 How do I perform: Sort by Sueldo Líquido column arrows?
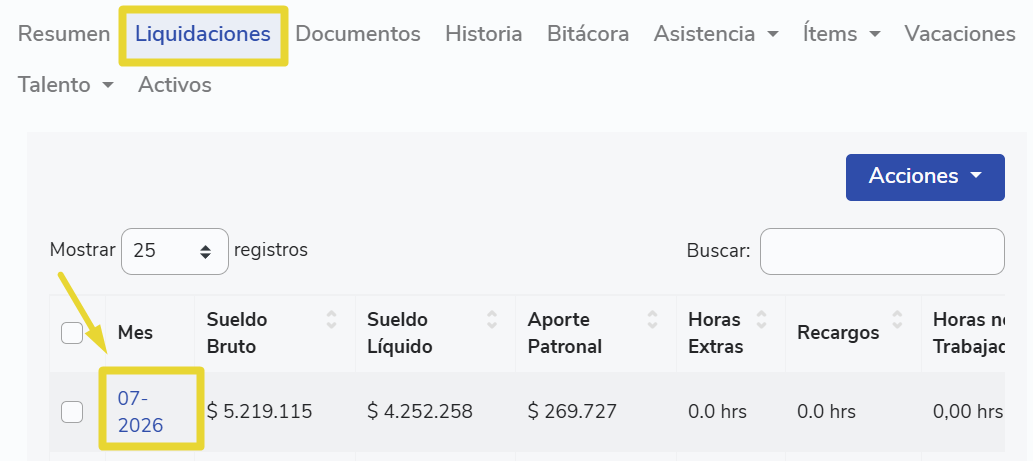[x=491, y=319]
